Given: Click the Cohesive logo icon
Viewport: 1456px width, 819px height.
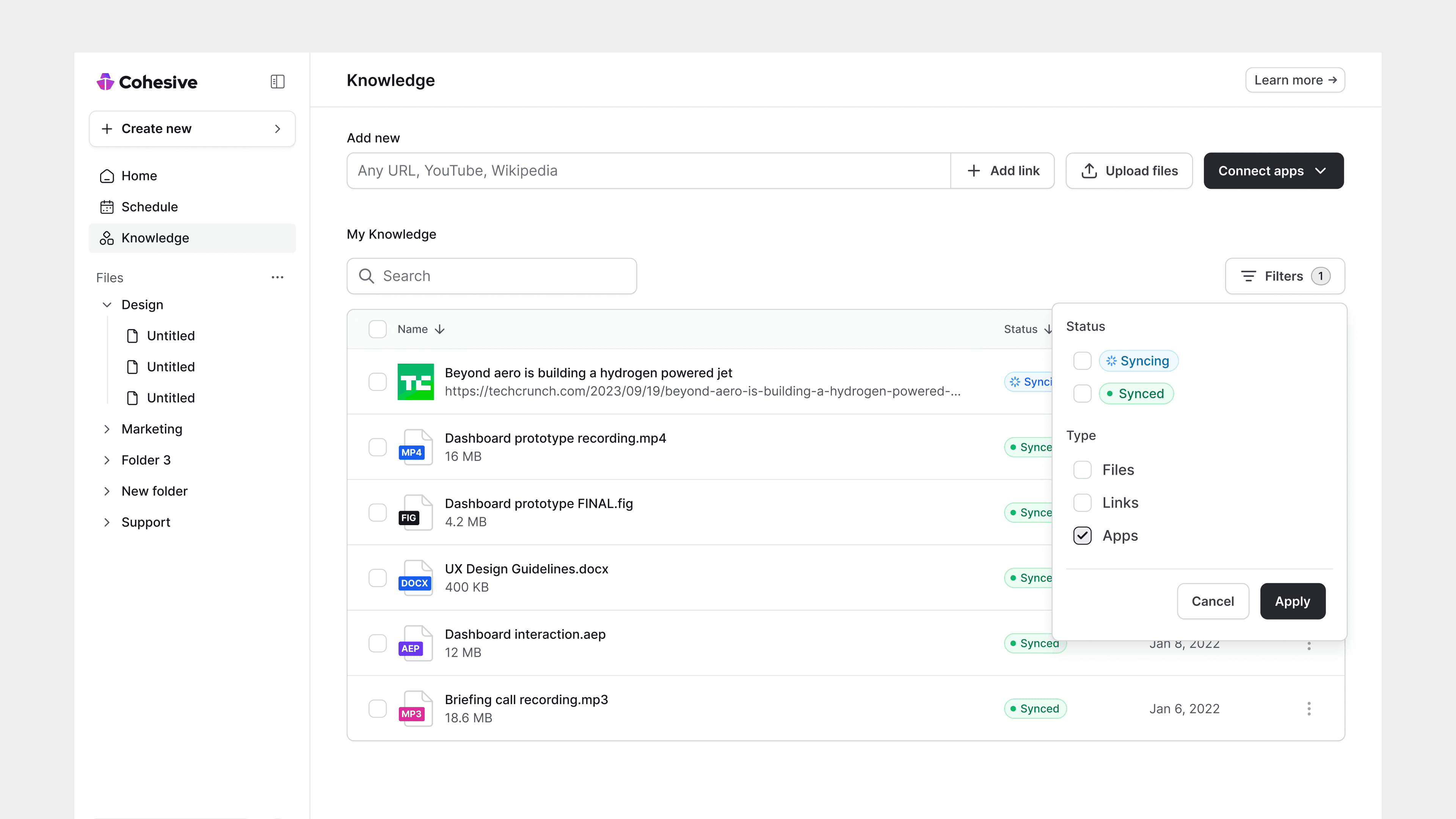Looking at the screenshot, I should 105,82.
